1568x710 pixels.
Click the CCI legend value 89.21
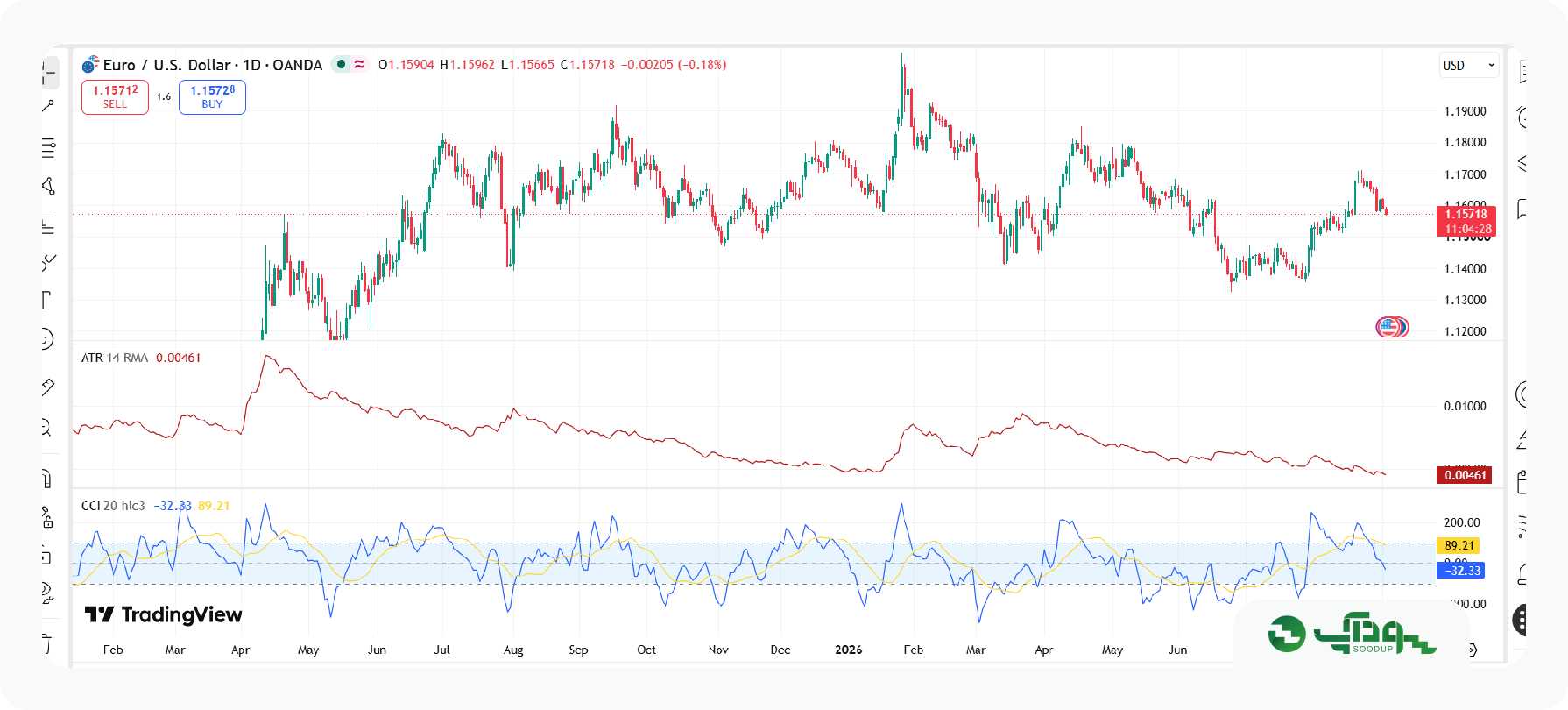(x=214, y=506)
